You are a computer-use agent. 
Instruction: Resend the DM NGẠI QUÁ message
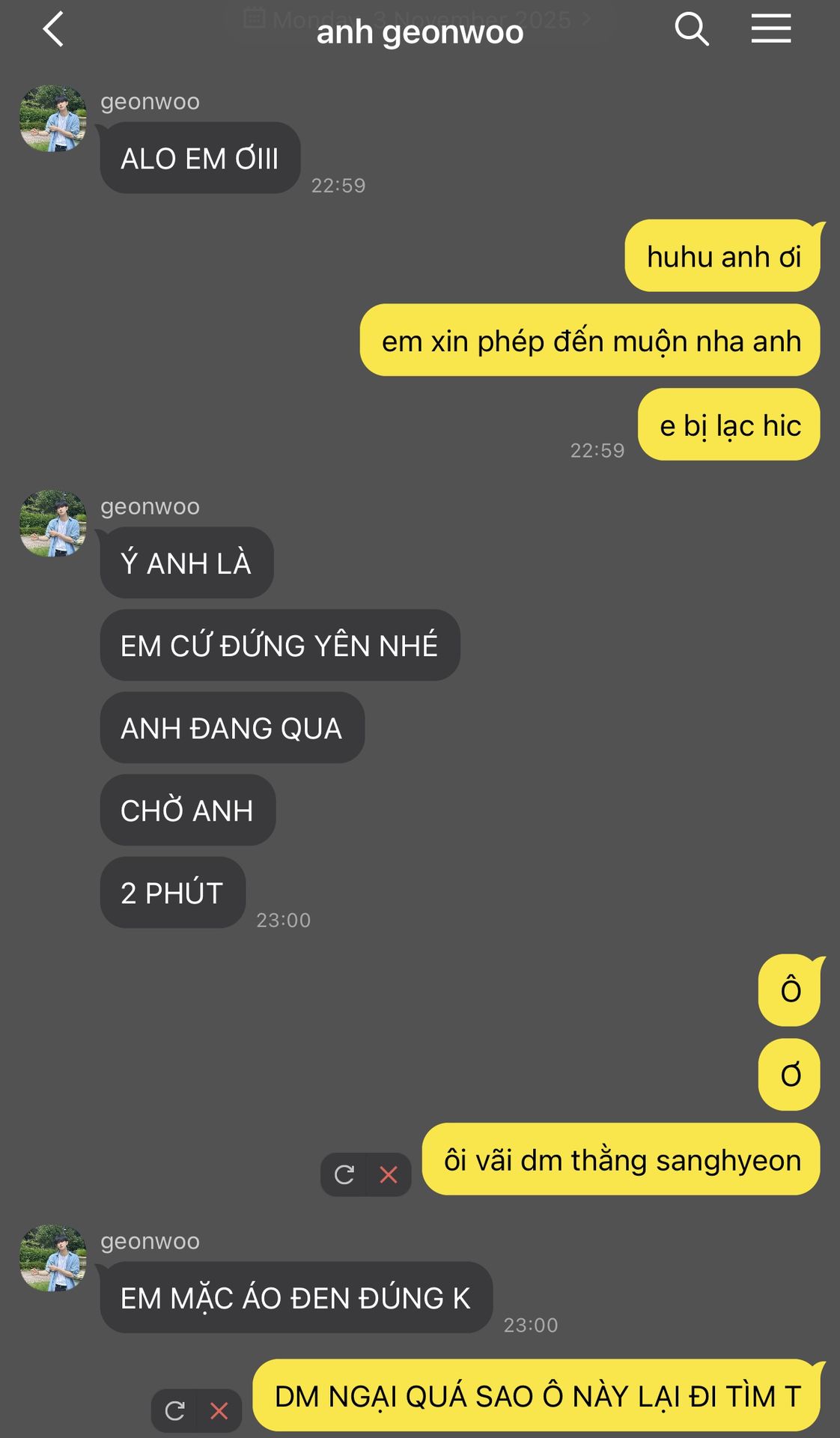tap(174, 1411)
